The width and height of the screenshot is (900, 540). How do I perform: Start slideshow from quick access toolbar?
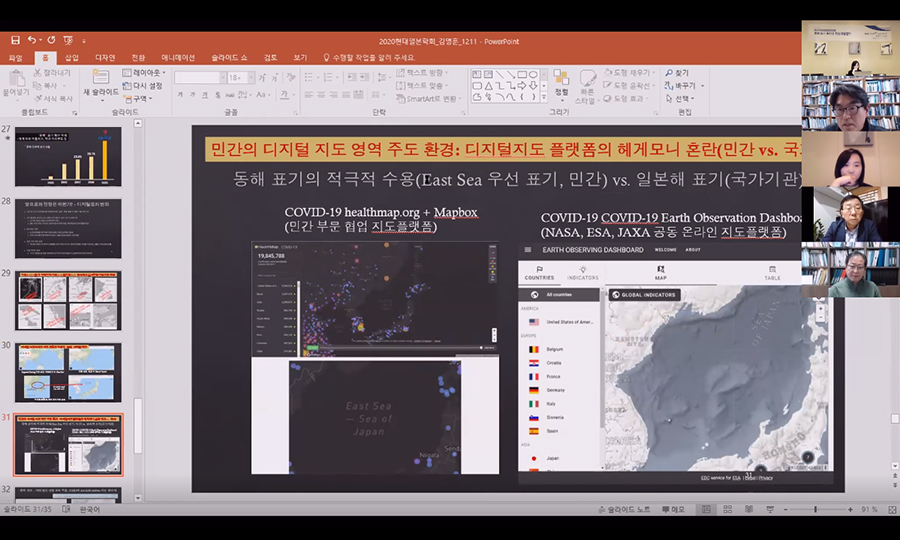tap(68, 40)
